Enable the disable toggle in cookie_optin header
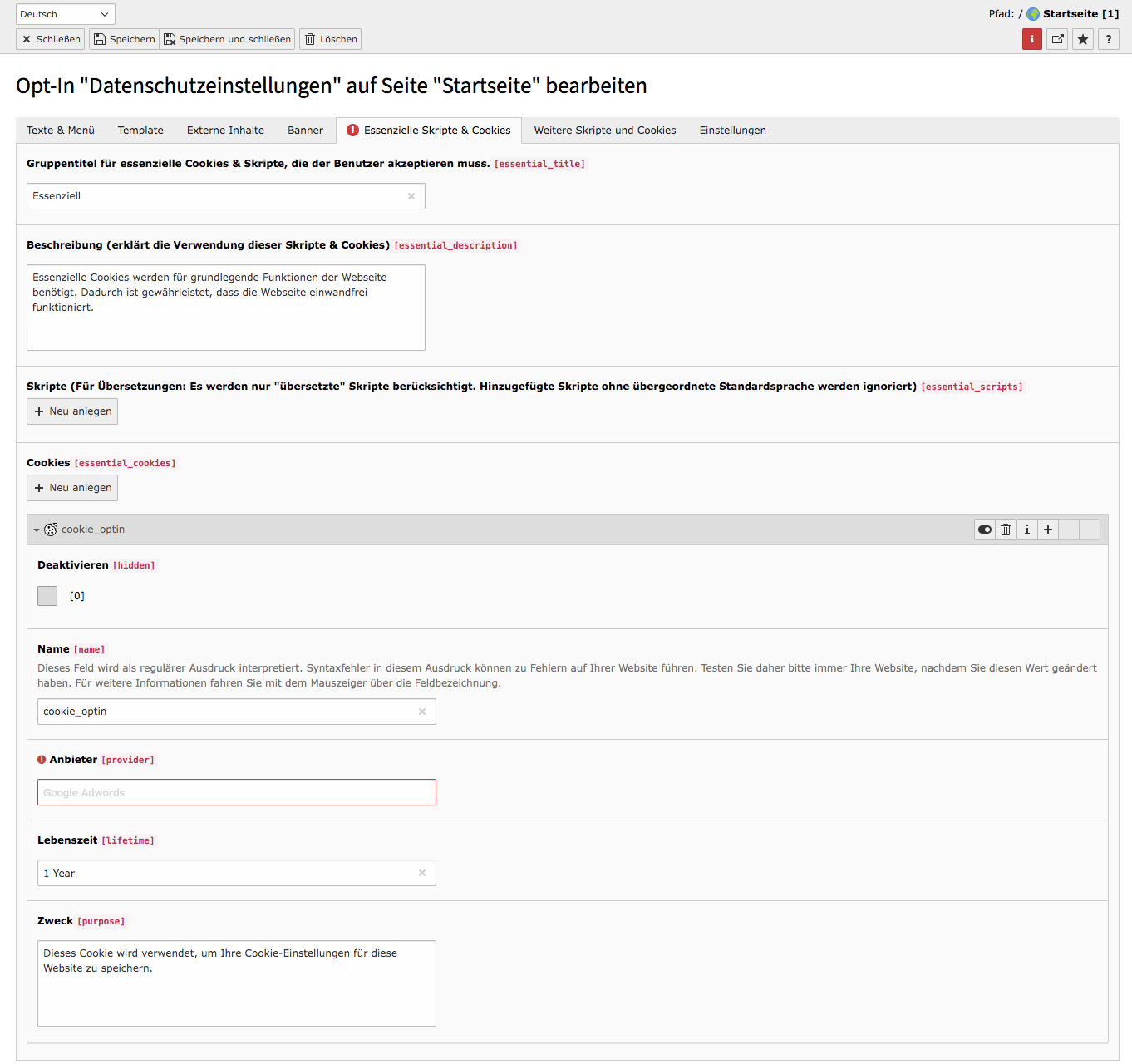The image size is (1132, 1064). (984, 530)
